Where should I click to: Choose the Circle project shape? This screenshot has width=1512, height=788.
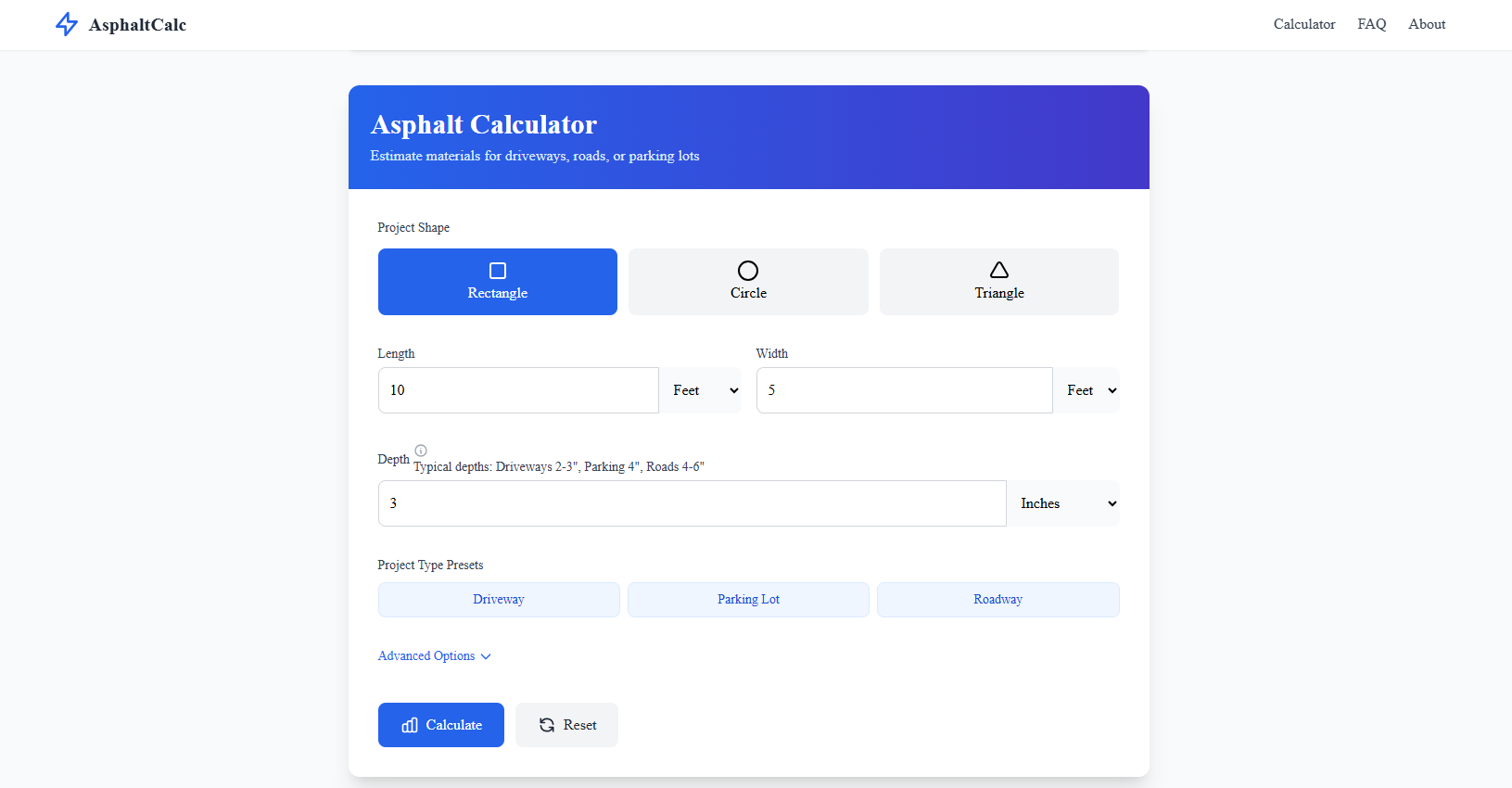(x=748, y=293)
